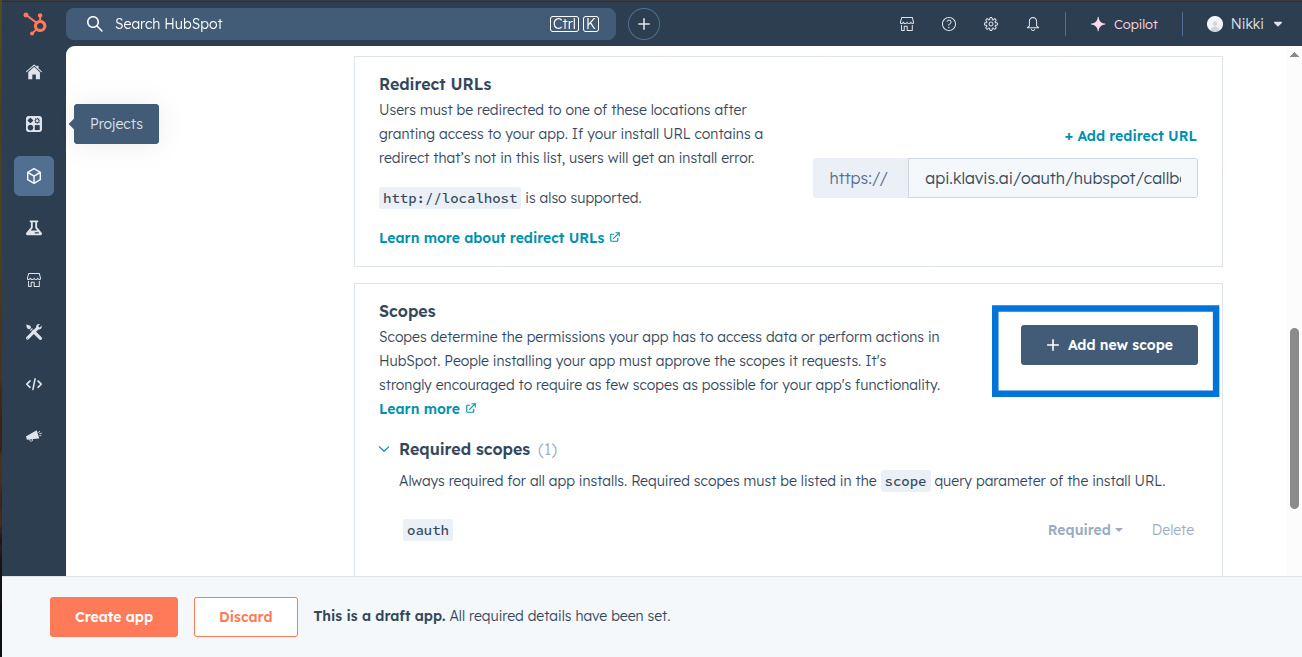The image size is (1302, 657).
Task: Open the Learn more link under Scopes
Action: coord(428,409)
